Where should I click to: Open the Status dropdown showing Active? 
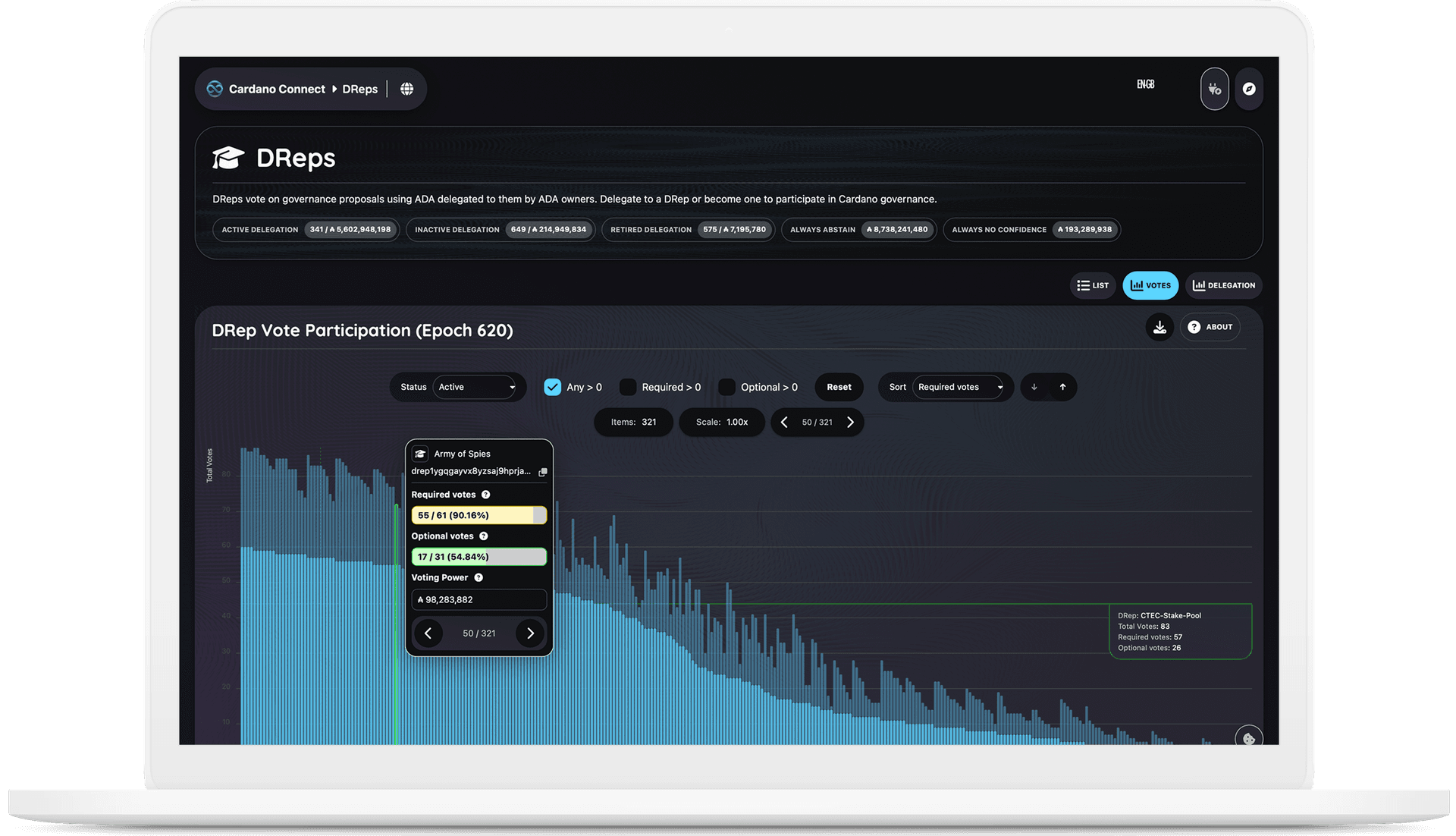478,387
